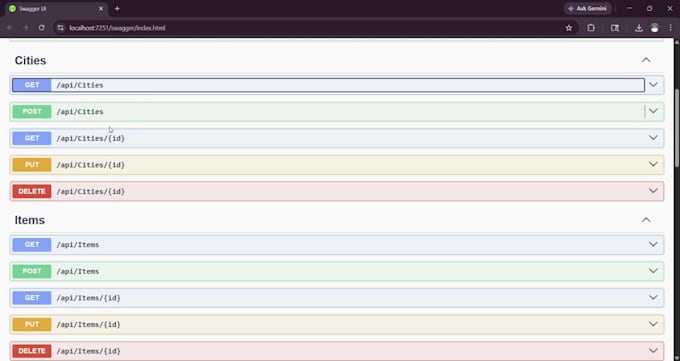Expand DELETE /api/Items/{id} chevron
Image resolution: width=680 pixels, height=361 pixels.
(653, 351)
